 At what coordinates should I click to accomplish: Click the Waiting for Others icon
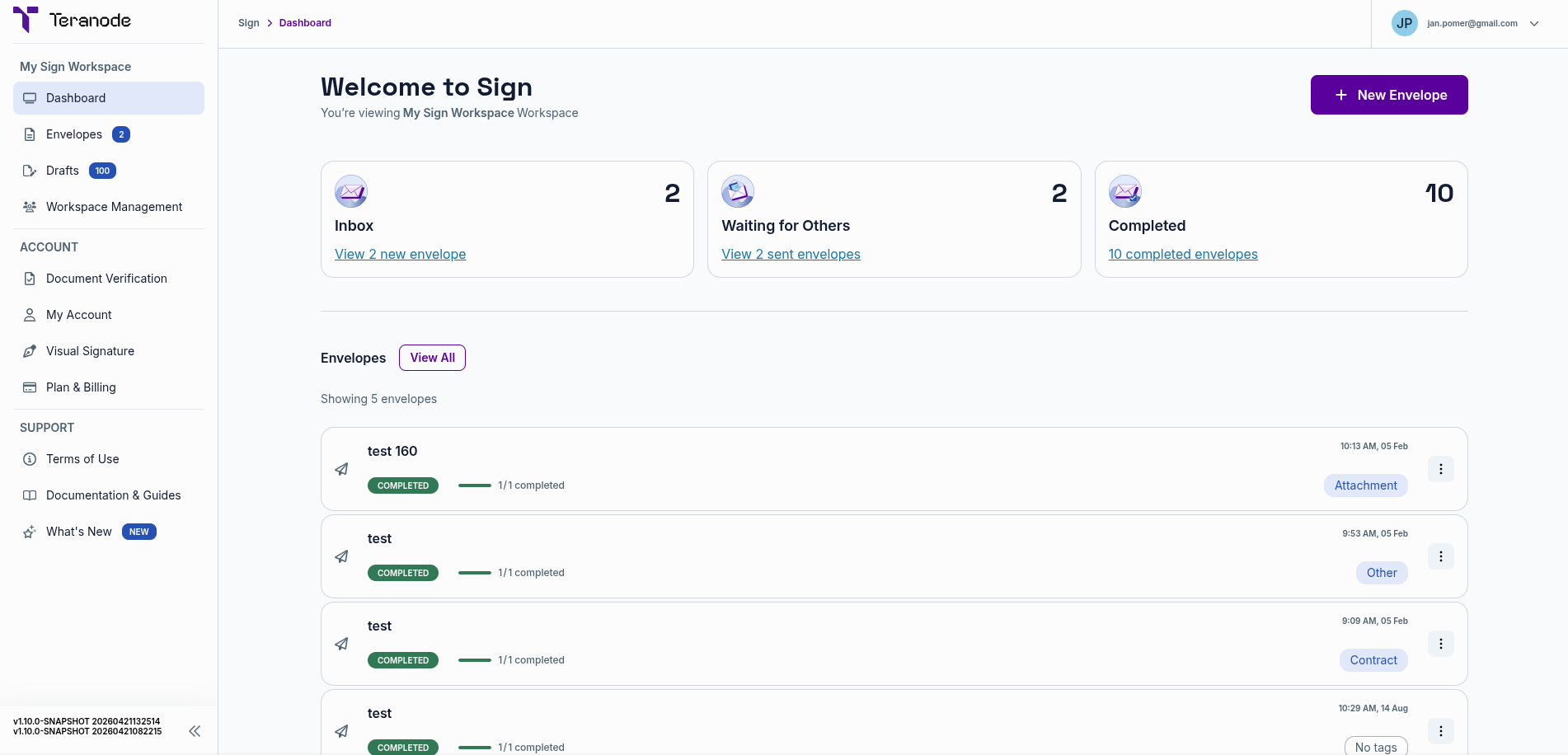pyautogui.click(x=738, y=191)
